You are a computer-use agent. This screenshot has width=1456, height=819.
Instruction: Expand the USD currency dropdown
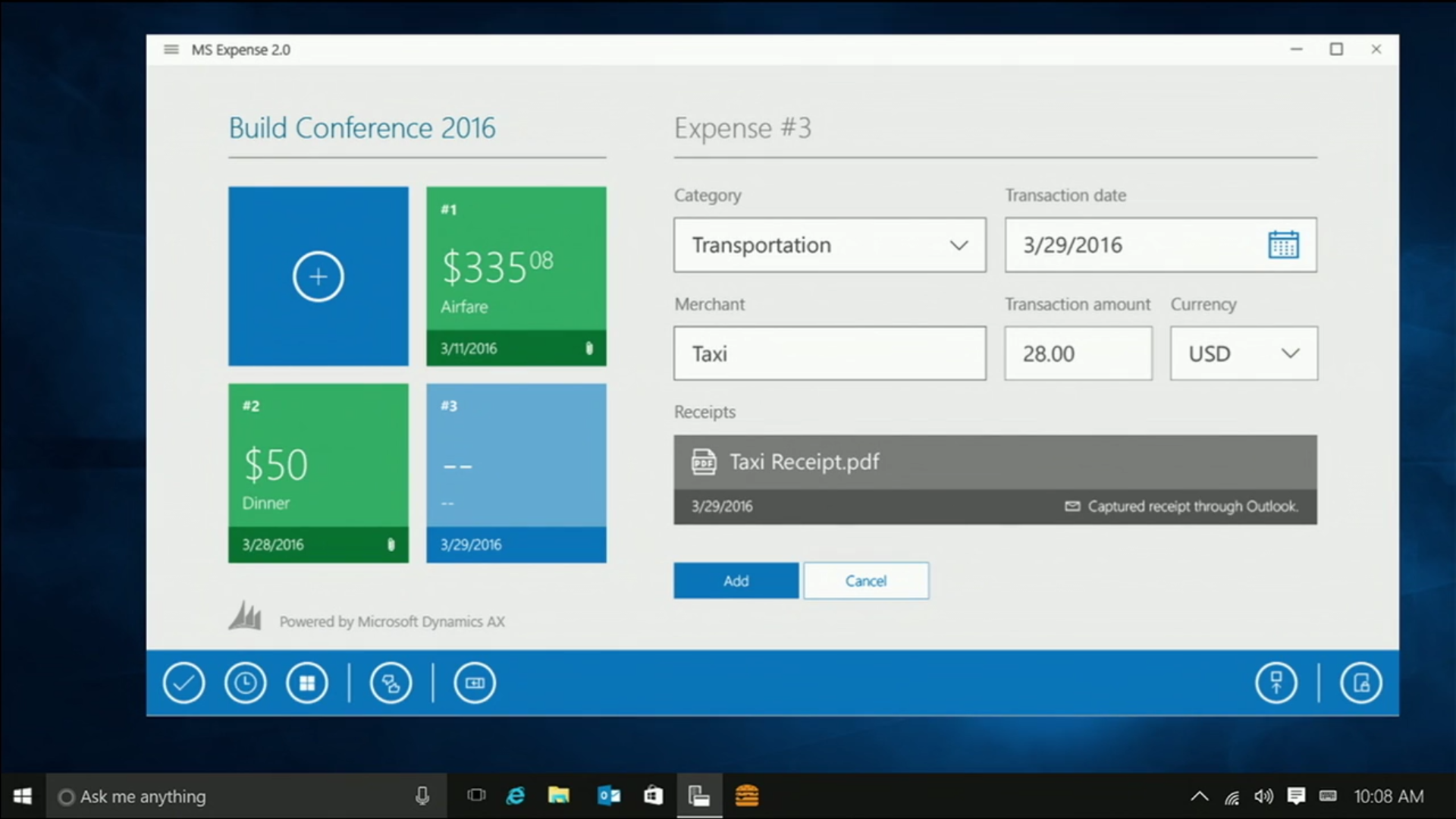tap(1290, 353)
